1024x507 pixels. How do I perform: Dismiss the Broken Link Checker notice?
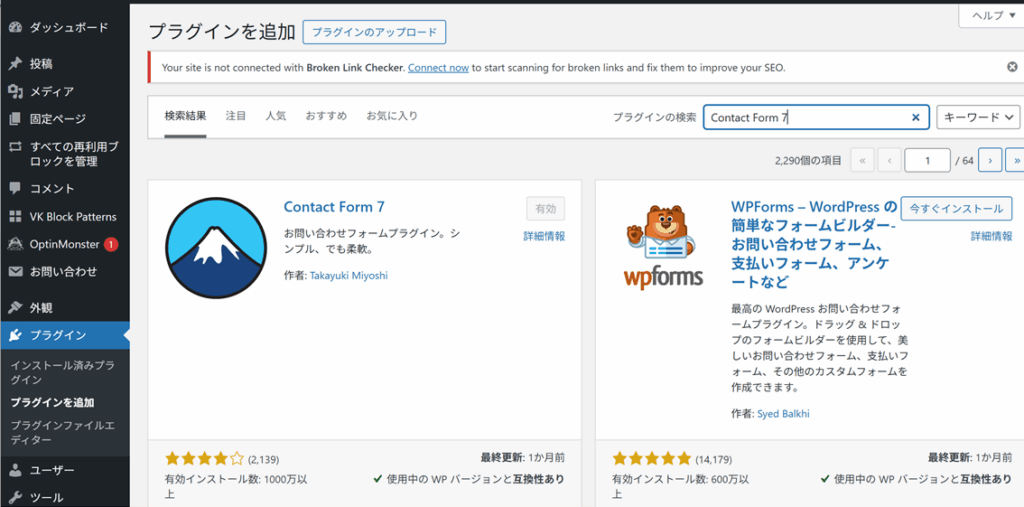click(x=1012, y=67)
